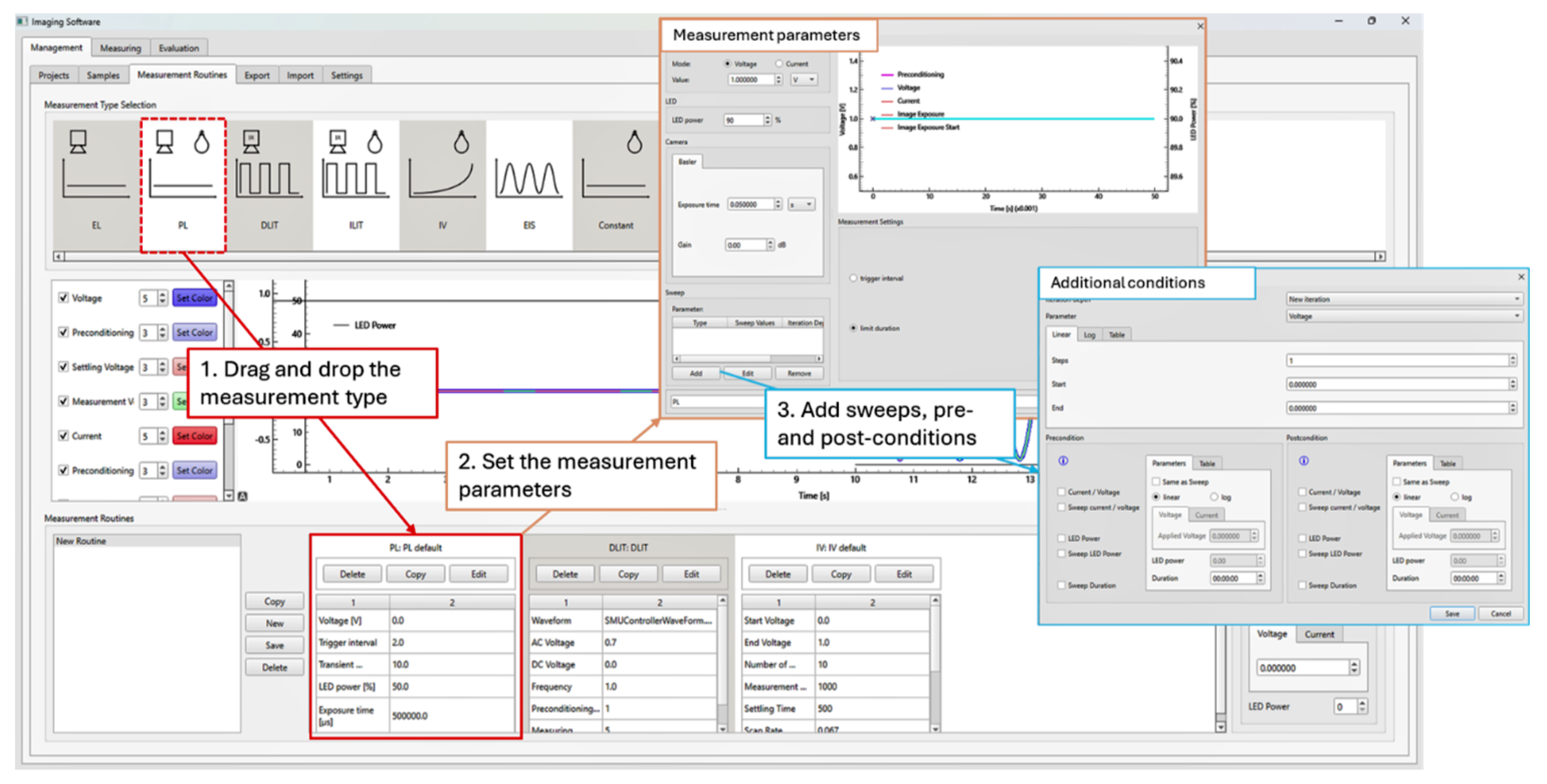Click the Precondition info icon

(1063, 460)
